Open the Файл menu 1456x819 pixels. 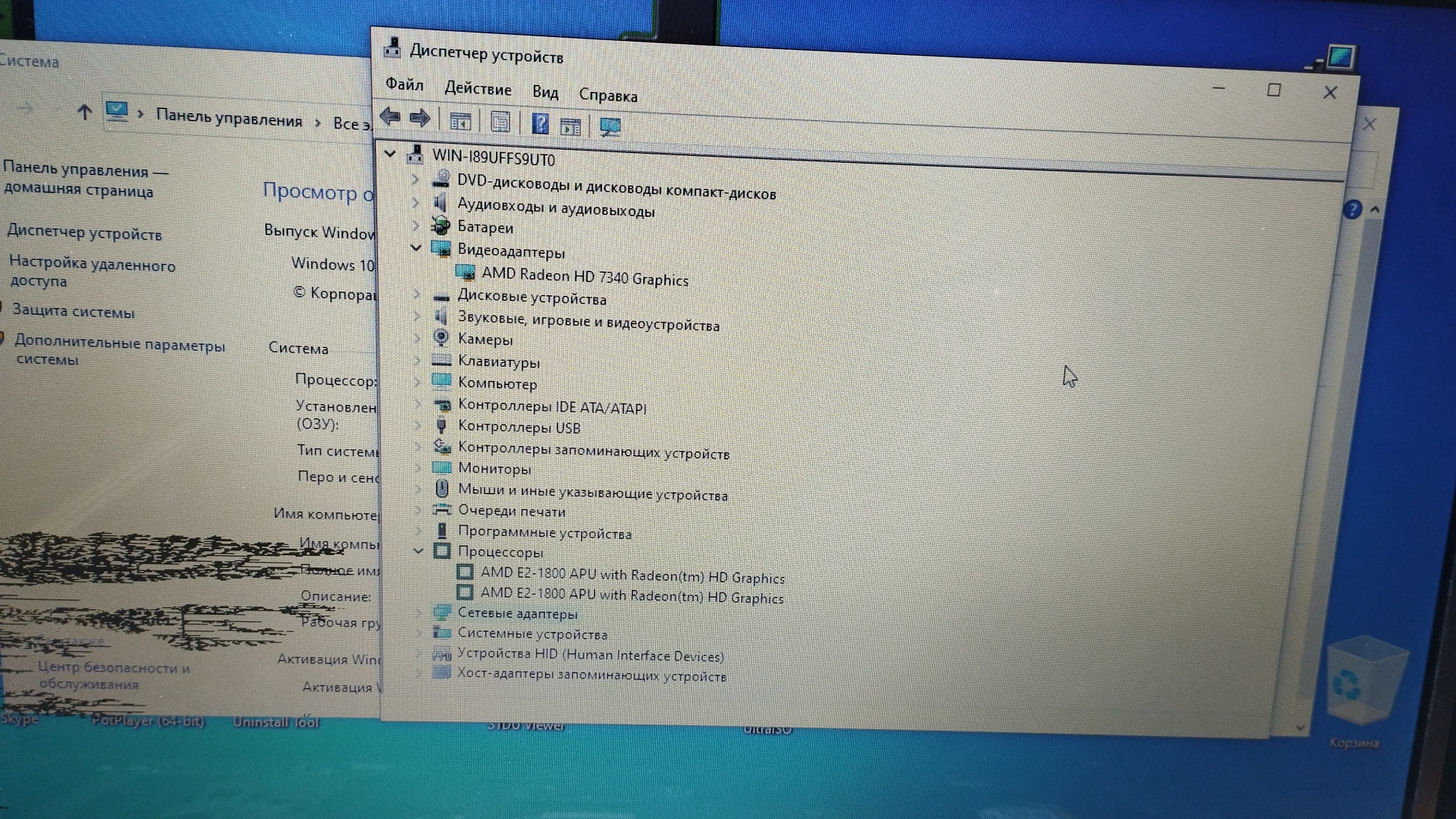(404, 84)
